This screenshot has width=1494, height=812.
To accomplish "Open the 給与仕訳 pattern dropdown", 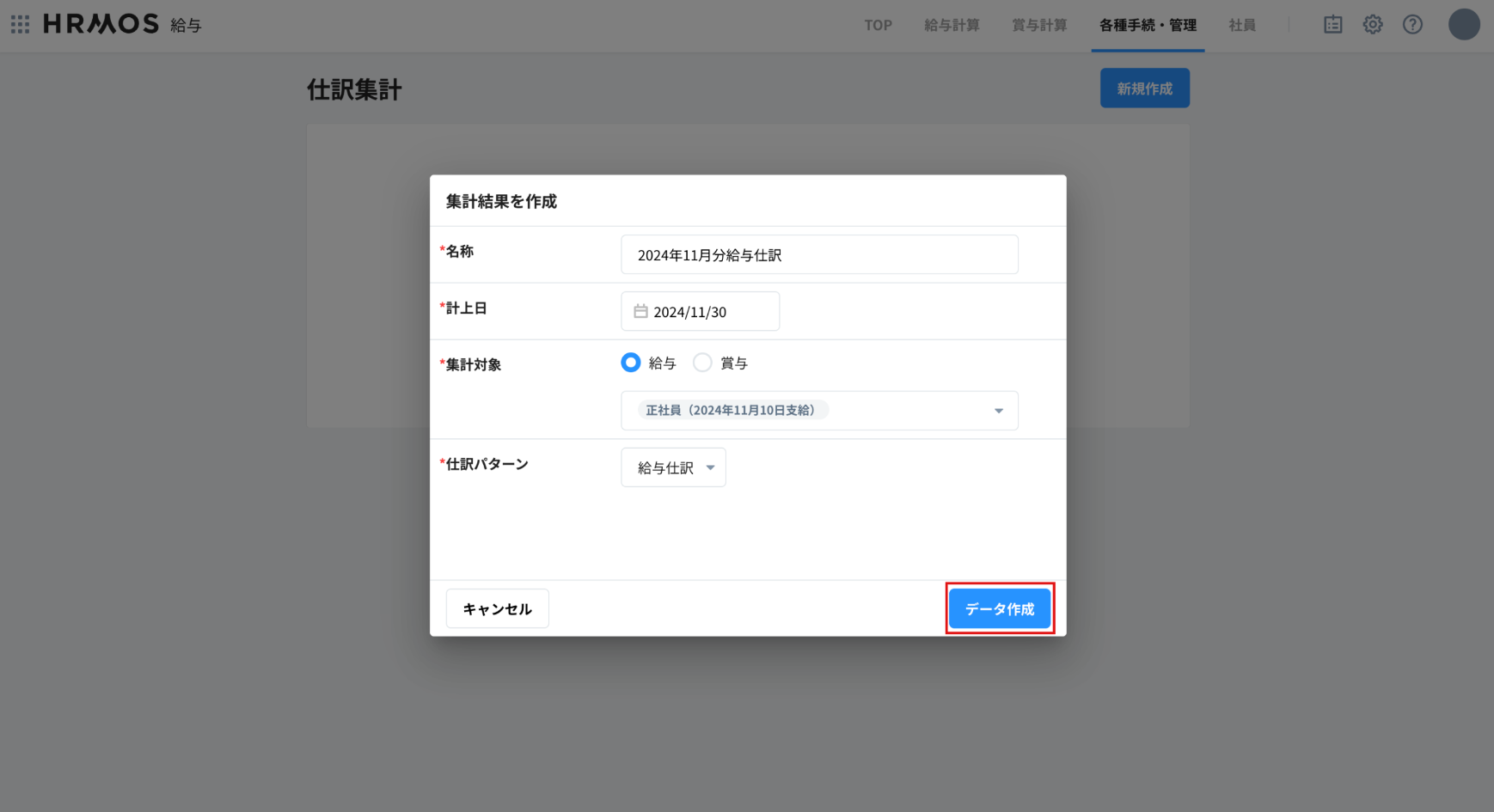I will click(x=673, y=467).
